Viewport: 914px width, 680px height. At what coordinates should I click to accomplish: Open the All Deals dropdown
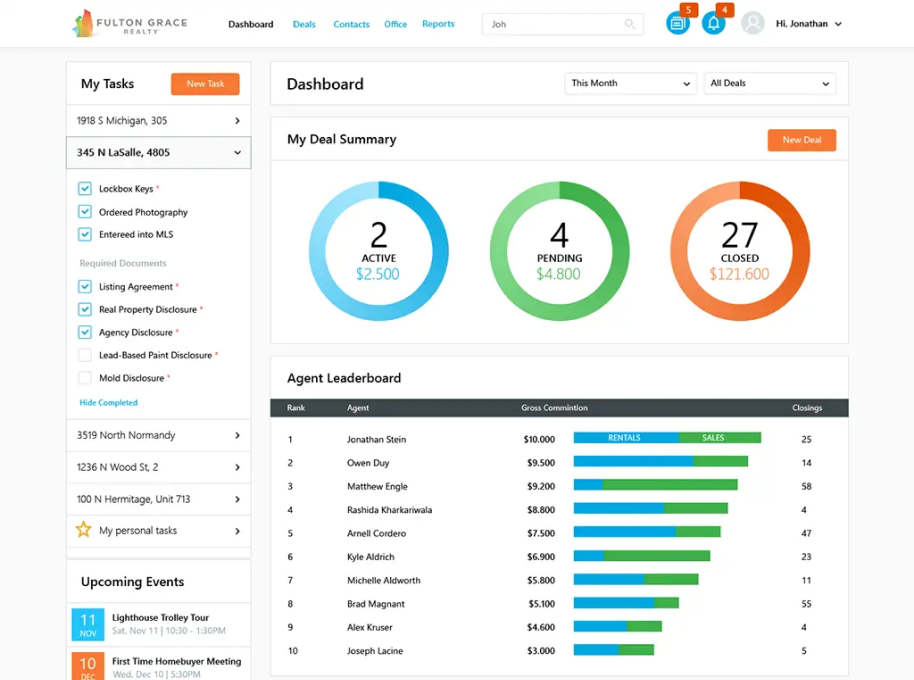769,83
